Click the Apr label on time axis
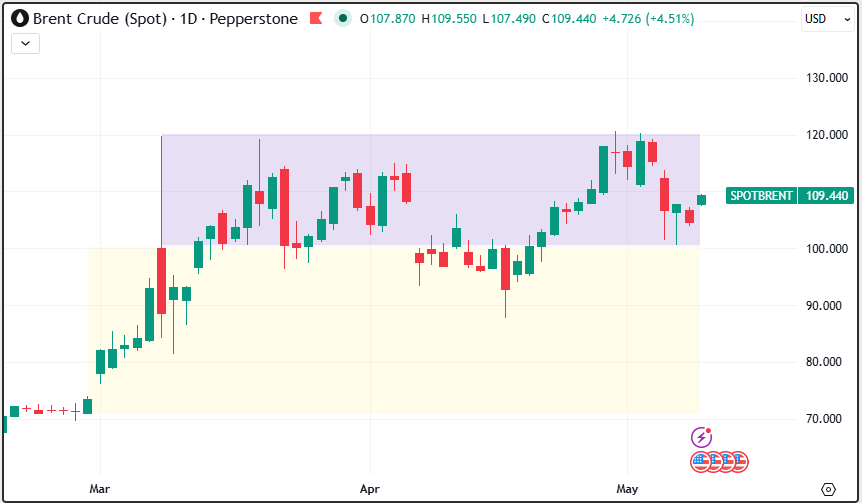The height and width of the screenshot is (503, 862). point(370,489)
